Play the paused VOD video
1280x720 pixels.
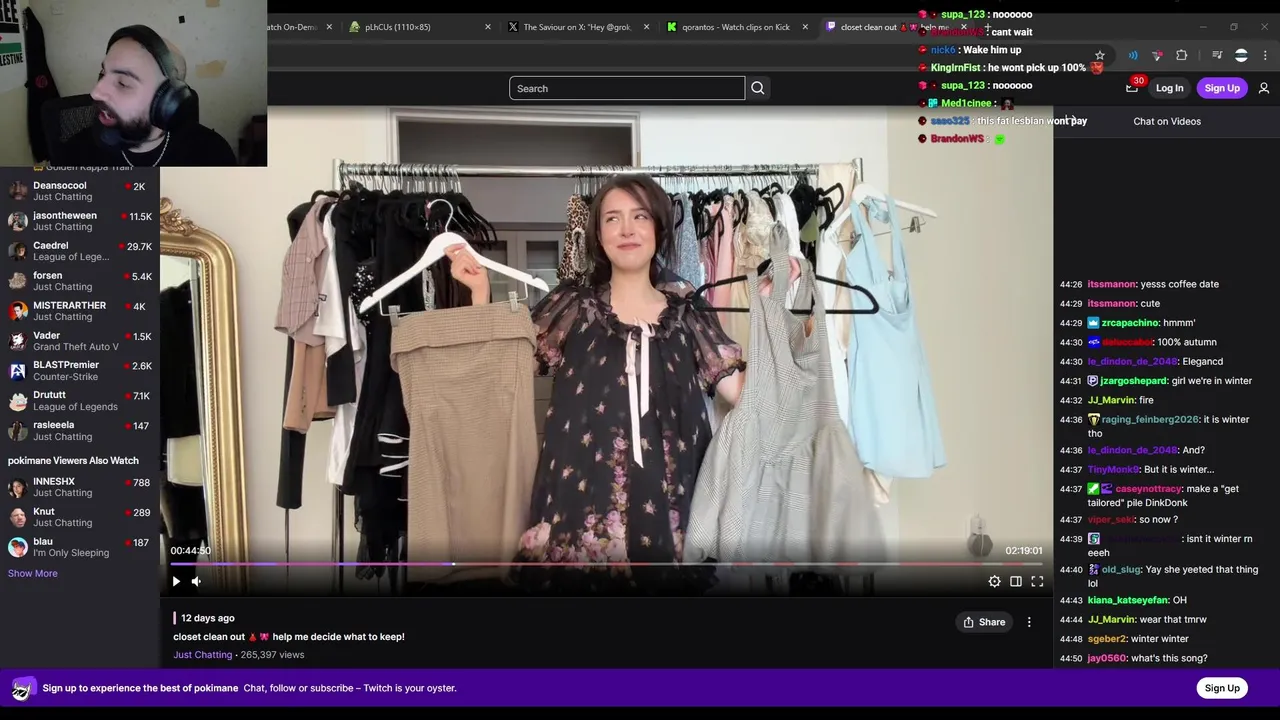tap(176, 581)
